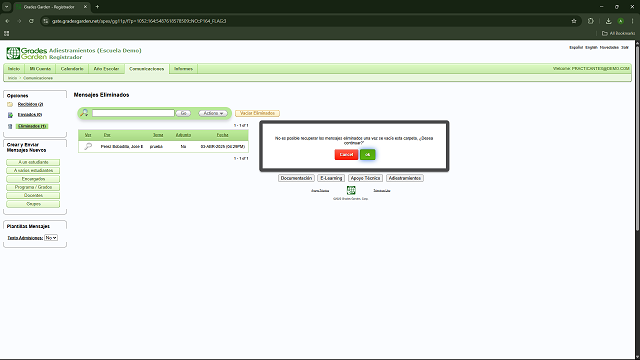640x360 pixels.
Task: Open the Eliminados link
Action: (x=32, y=126)
